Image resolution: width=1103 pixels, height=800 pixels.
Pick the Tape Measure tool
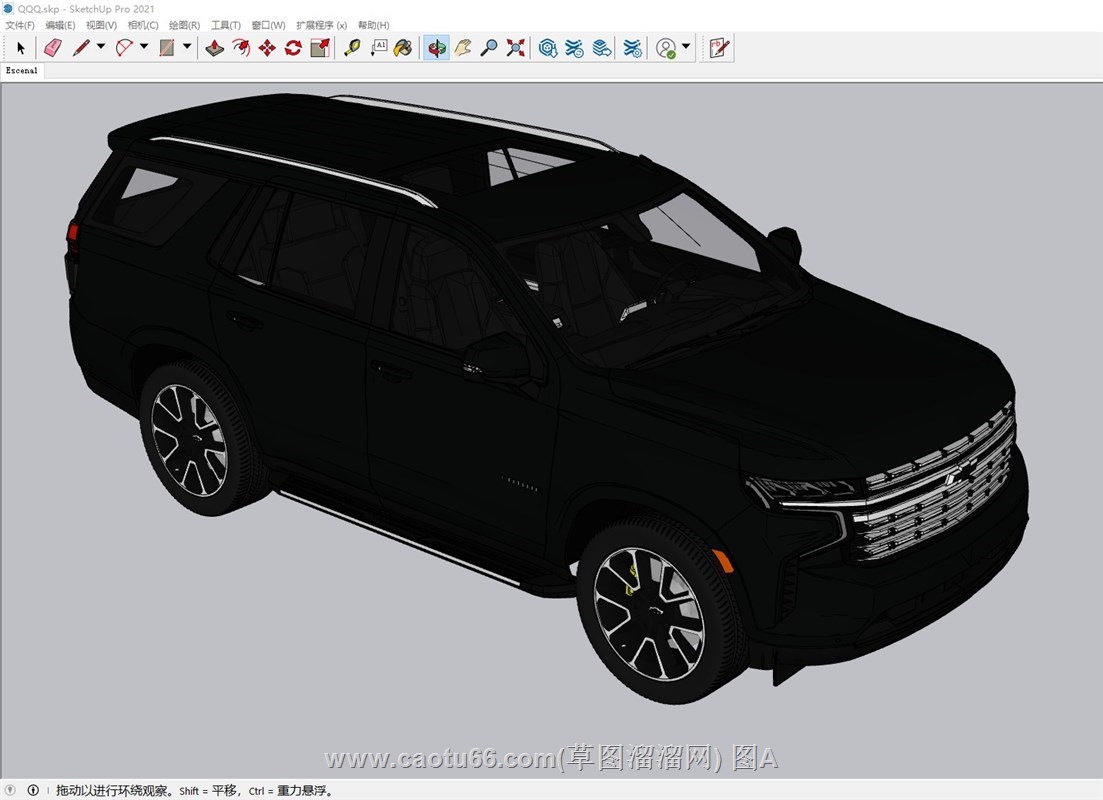coord(352,47)
